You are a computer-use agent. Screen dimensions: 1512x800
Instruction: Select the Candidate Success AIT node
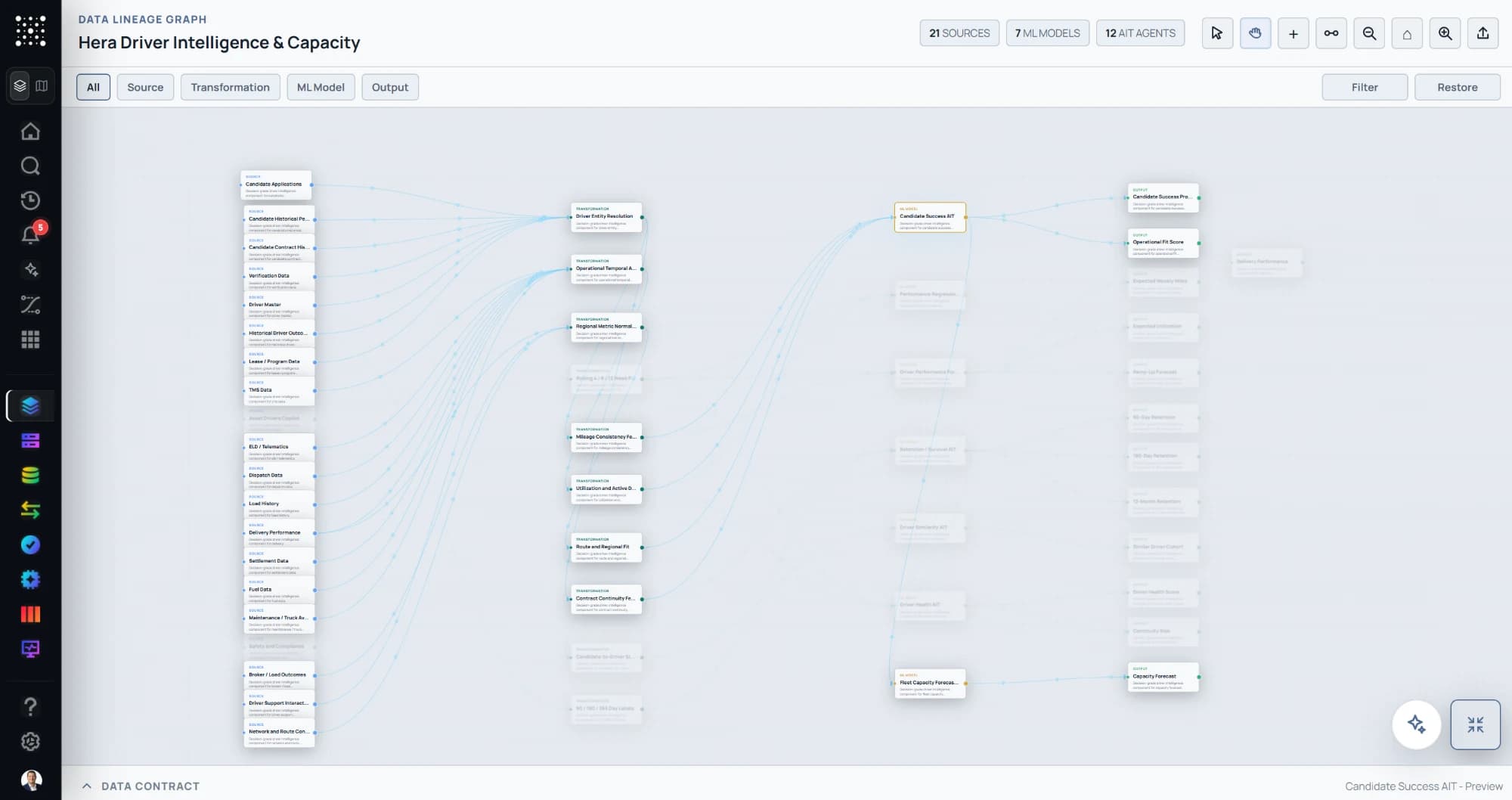pyautogui.click(x=930, y=217)
